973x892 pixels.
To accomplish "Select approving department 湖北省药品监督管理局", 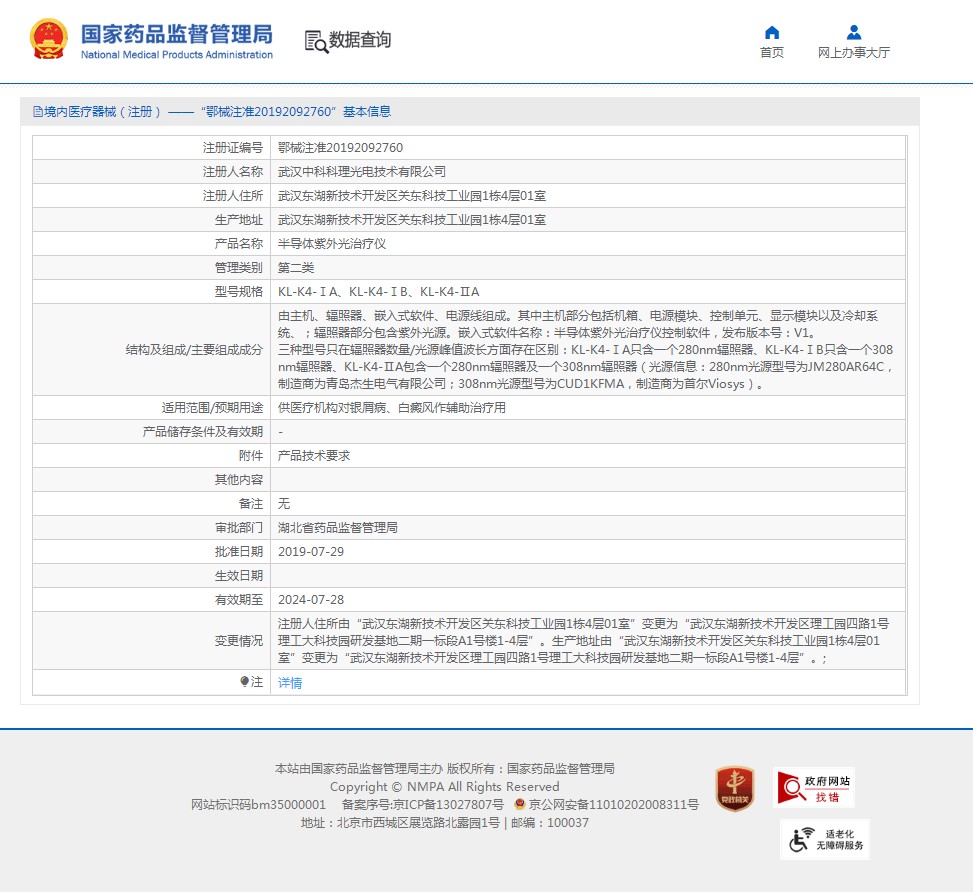I will [x=338, y=528].
